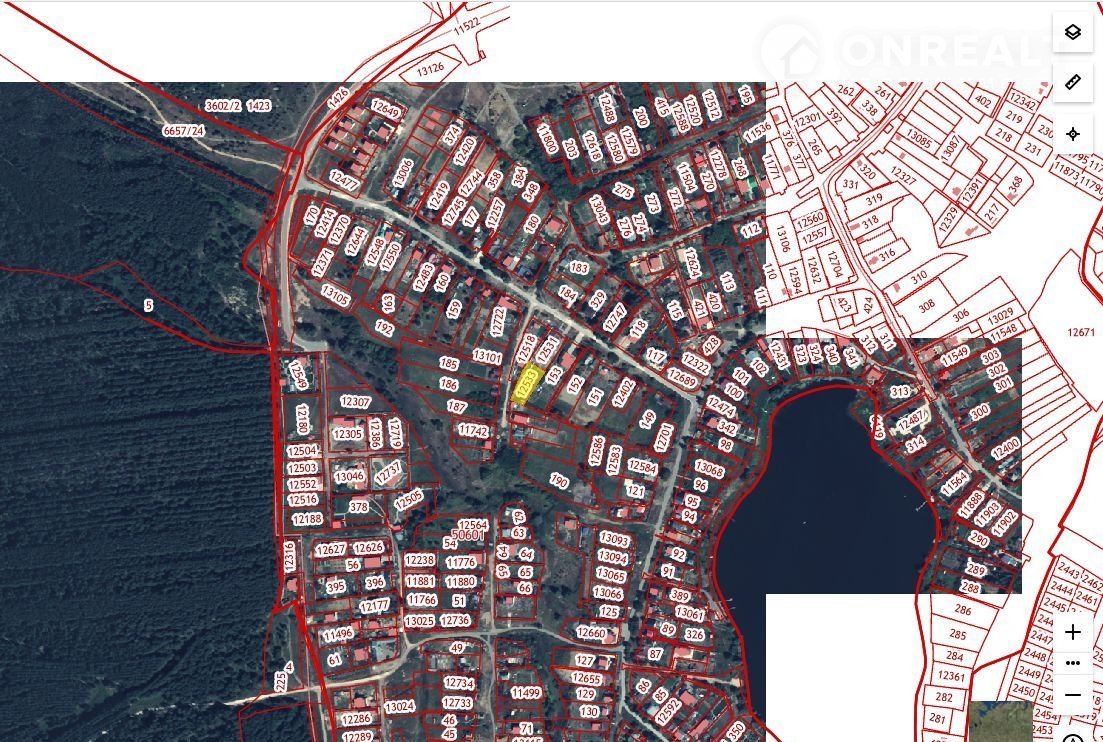
Task: Activate the ruler measurement tool
Action: 1072,82
